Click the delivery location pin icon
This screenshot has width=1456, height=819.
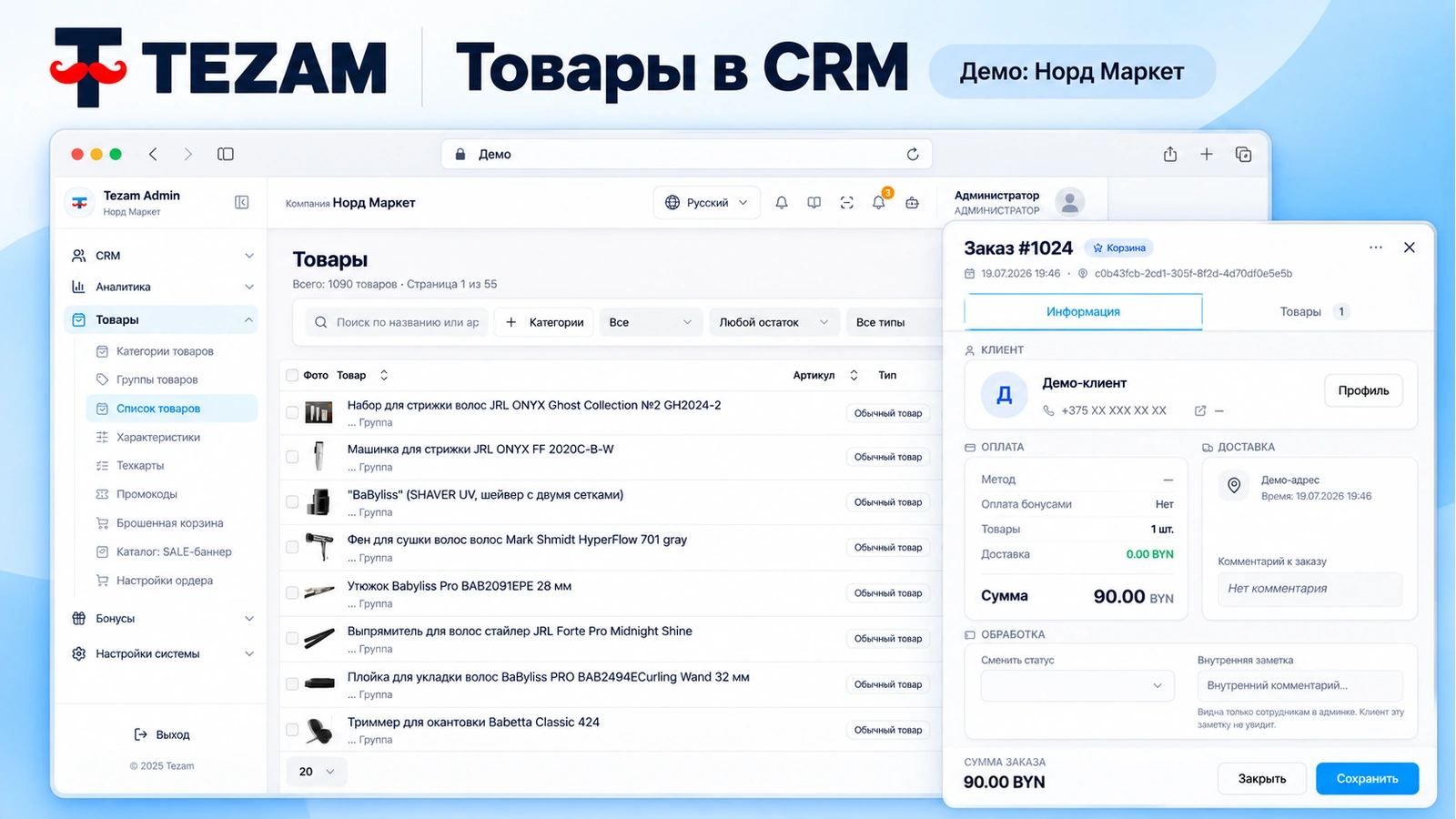pyautogui.click(x=1234, y=486)
